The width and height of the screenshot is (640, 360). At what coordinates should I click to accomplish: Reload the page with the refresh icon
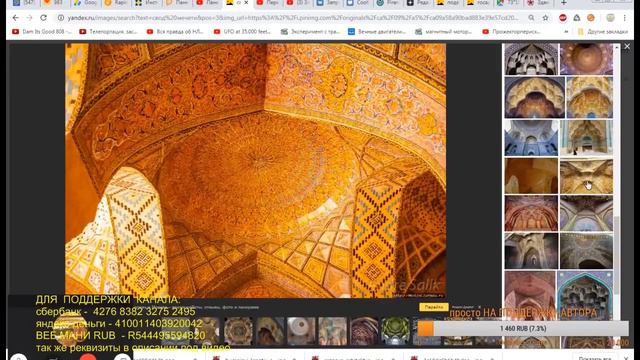(43, 18)
